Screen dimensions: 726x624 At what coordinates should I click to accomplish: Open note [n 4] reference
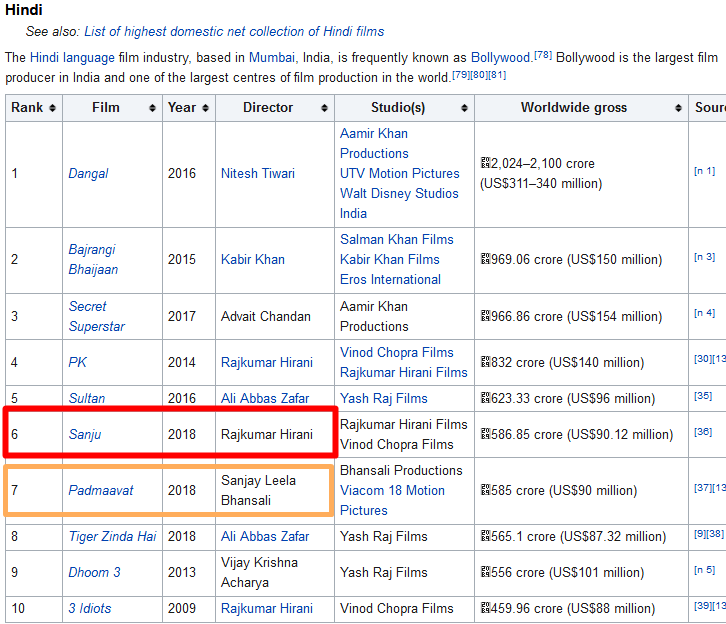pyautogui.click(x=704, y=313)
